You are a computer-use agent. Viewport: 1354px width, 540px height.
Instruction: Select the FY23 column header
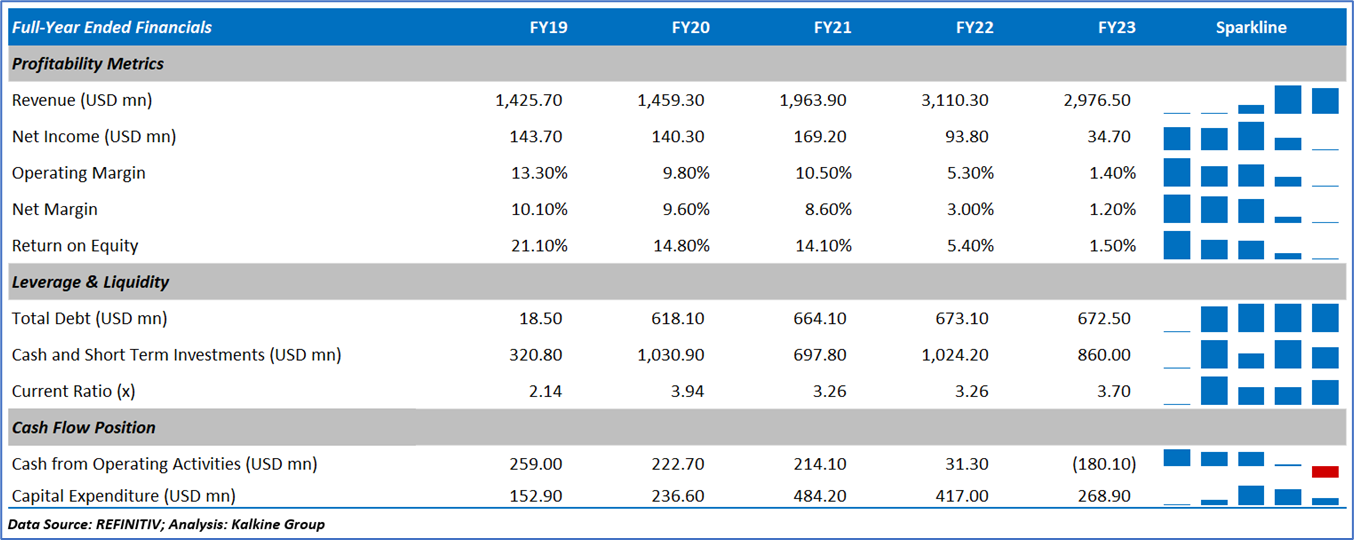[x=1116, y=28]
